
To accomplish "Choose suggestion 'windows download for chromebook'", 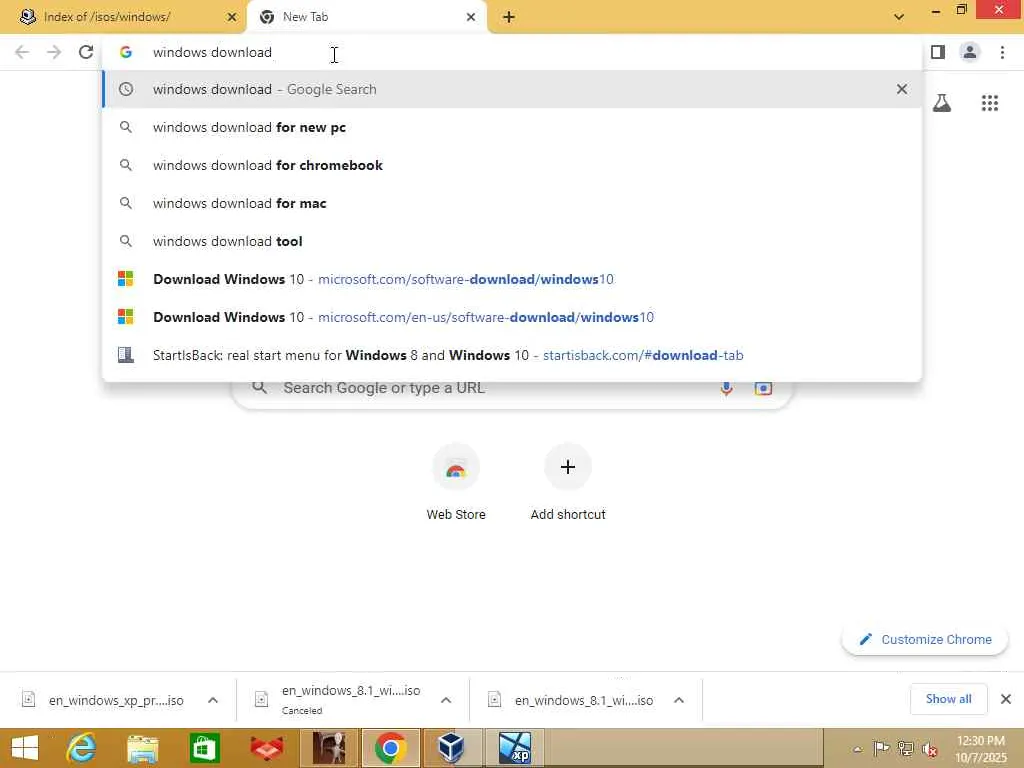I will [512, 165].
